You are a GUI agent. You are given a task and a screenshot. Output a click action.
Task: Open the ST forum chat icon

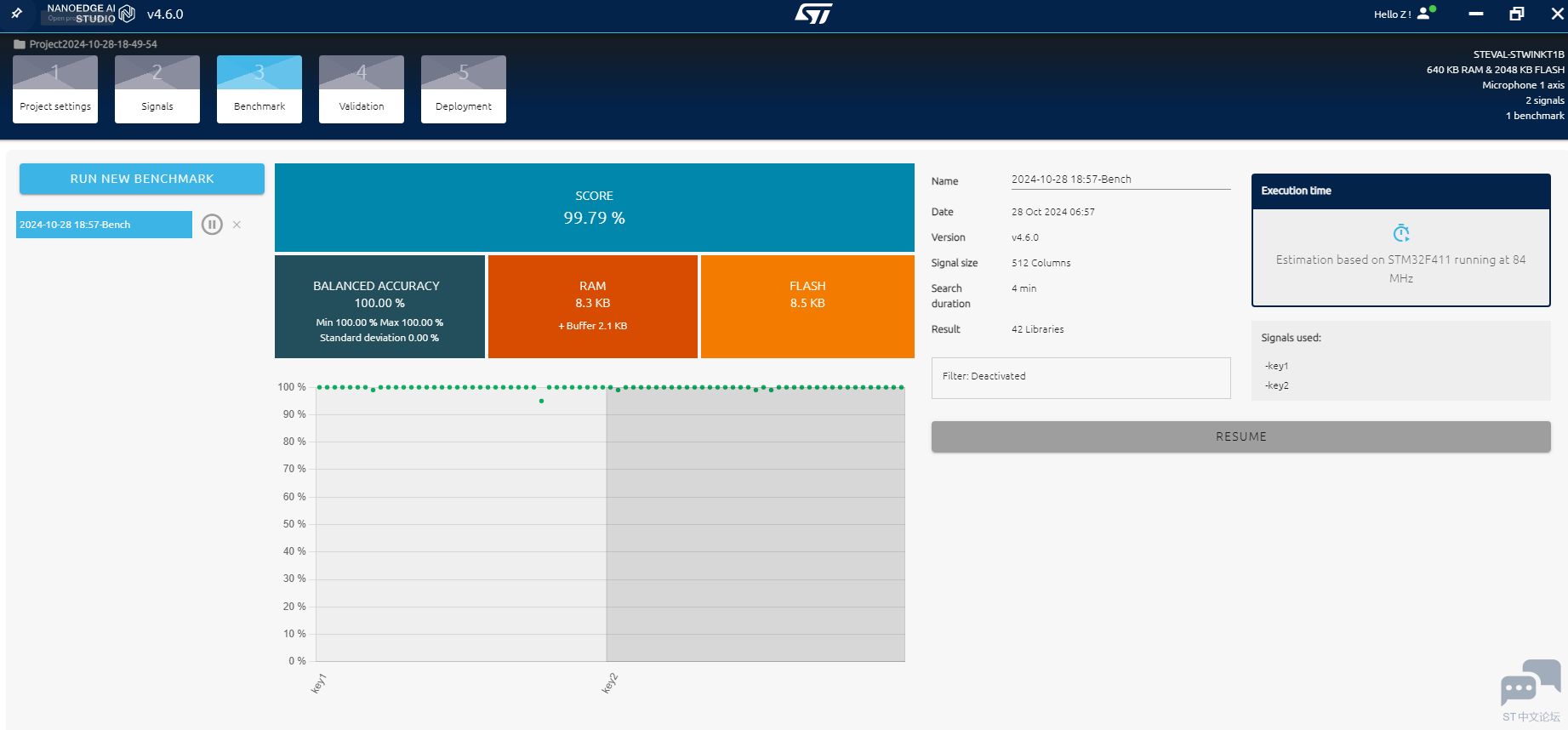(x=1531, y=682)
